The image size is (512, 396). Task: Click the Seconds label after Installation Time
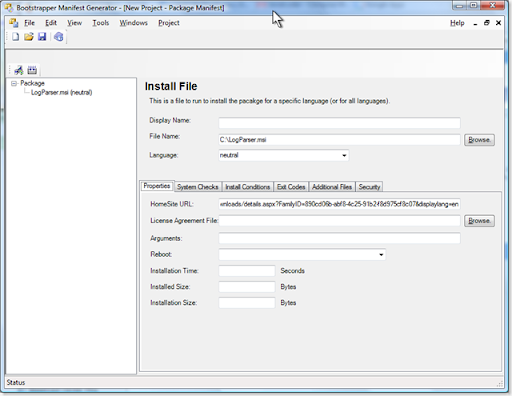(292, 271)
